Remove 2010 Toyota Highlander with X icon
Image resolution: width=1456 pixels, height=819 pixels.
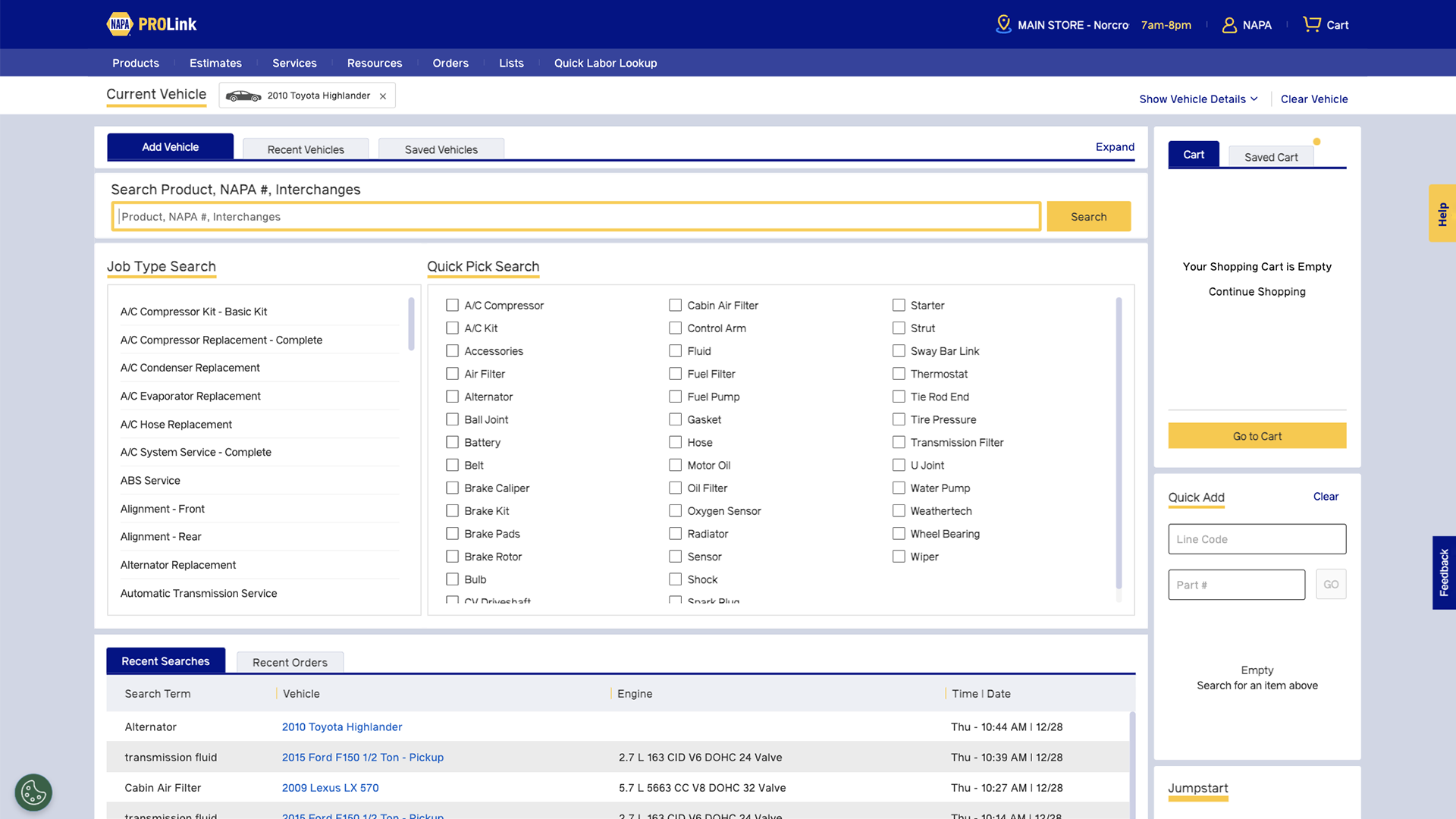383,96
